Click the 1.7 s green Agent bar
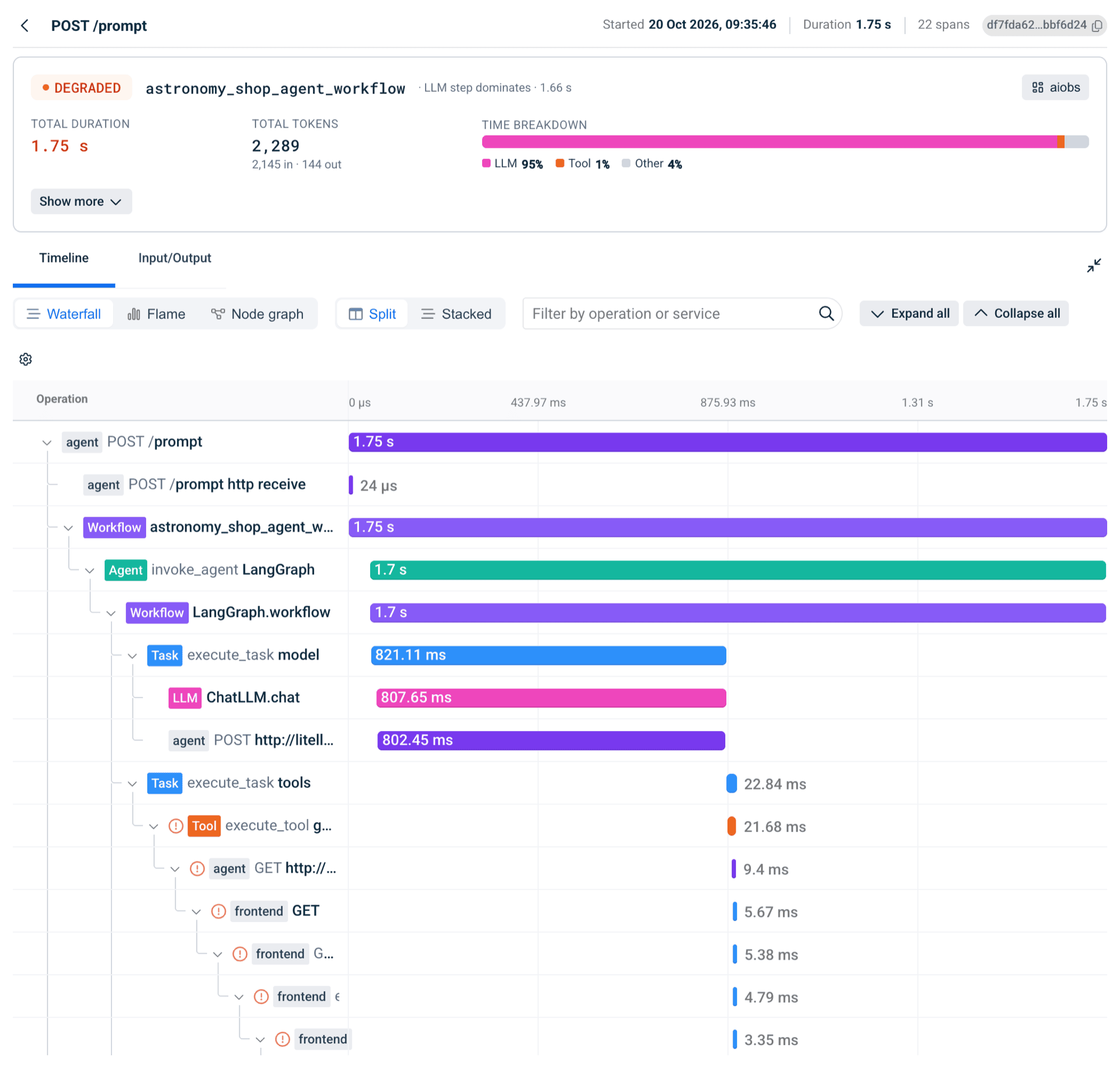Screen dimensions: 1120x1068 coord(738,570)
